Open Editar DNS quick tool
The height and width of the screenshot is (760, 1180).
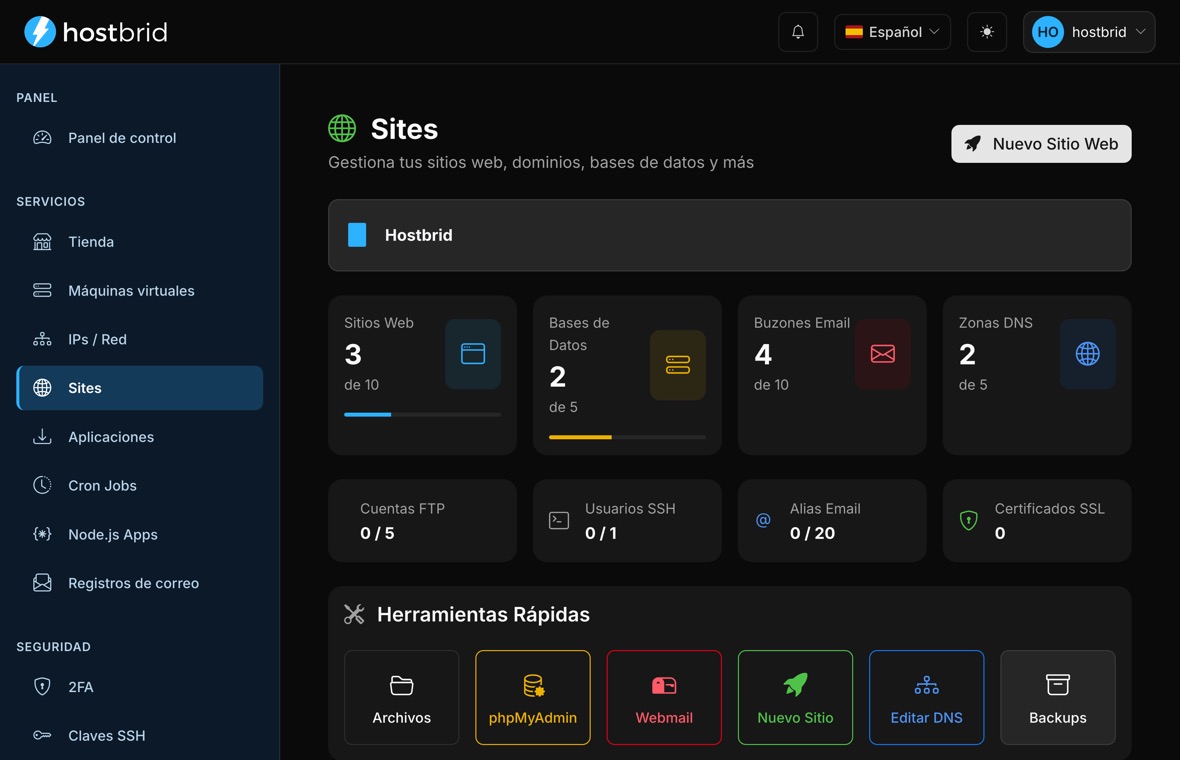pyautogui.click(x=926, y=698)
